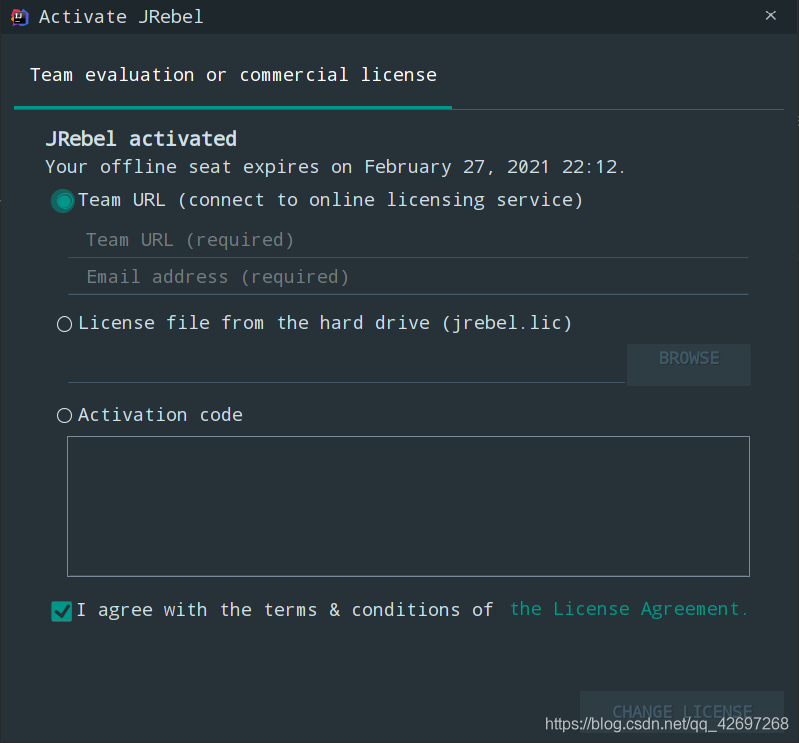Focus the Email address (required) field

[408, 277]
